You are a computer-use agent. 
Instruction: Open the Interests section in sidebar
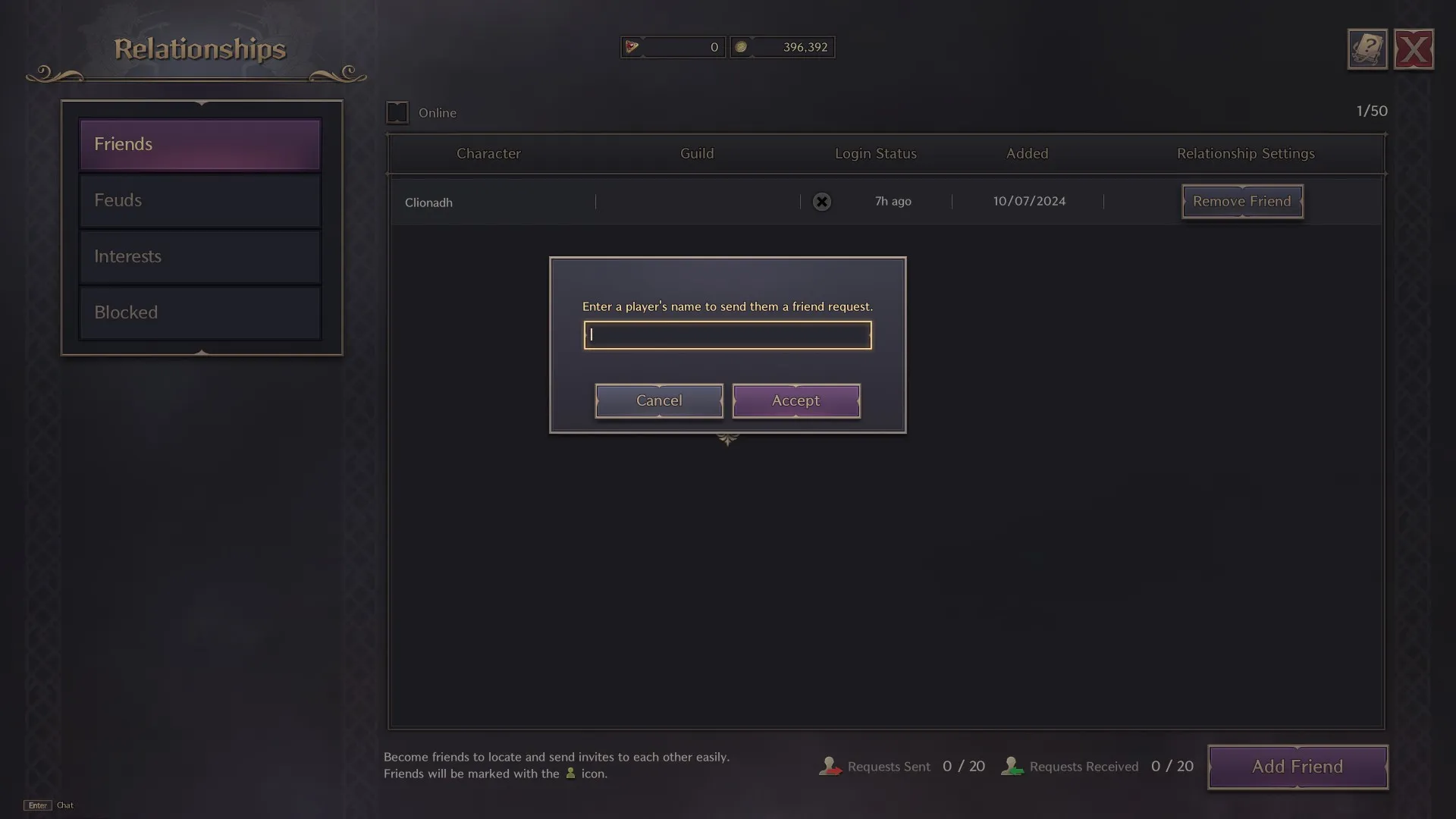click(200, 255)
